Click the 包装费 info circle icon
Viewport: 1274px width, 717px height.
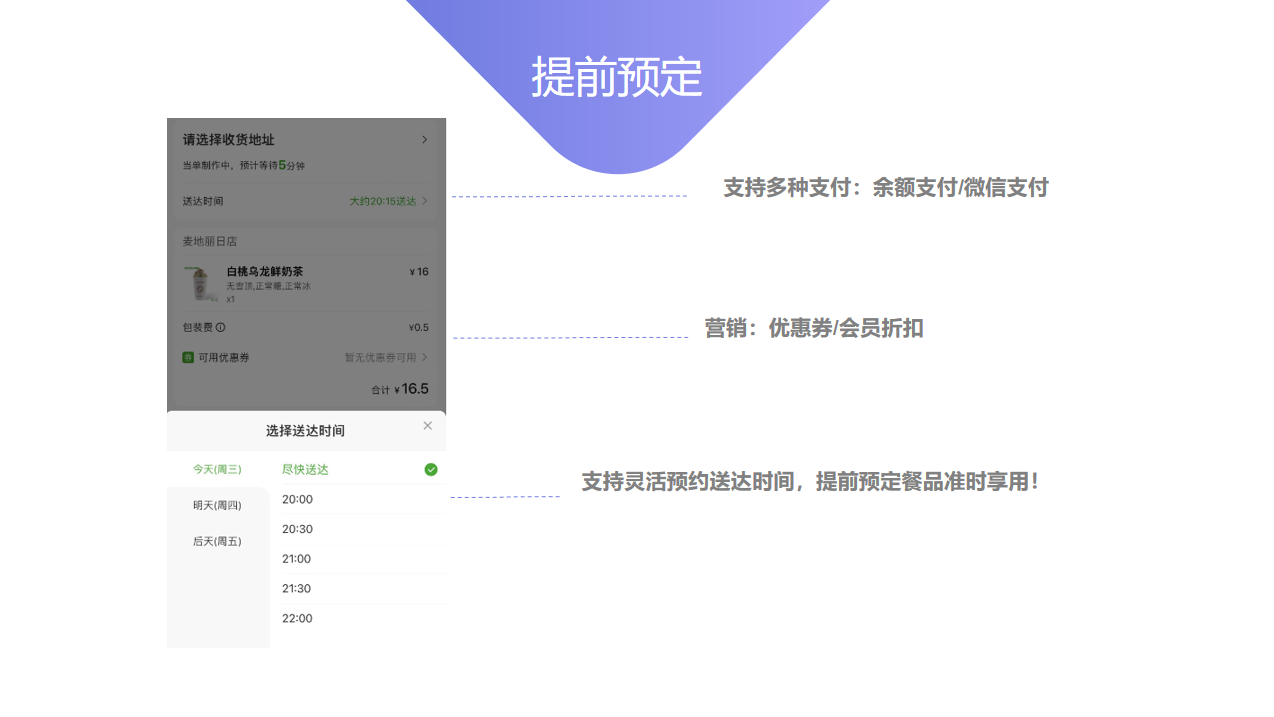click(220, 327)
